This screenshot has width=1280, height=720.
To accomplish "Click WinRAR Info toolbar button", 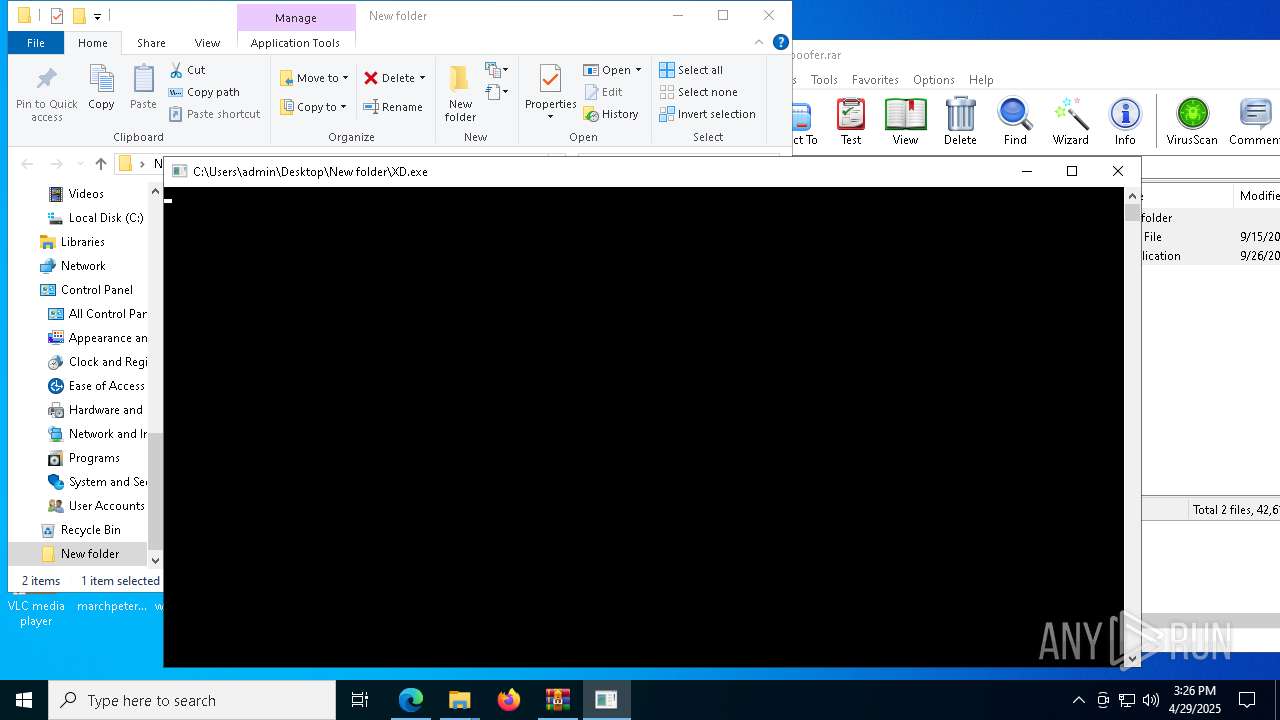I will (1125, 122).
